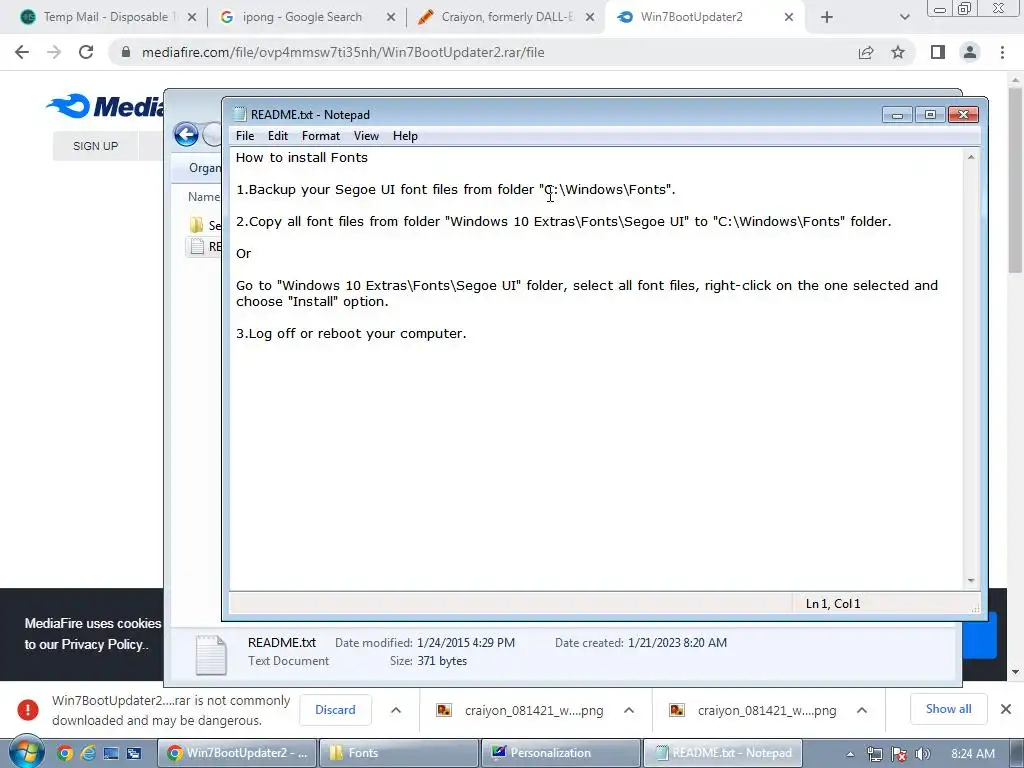Click the Notepad scrollbar up arrow
Image resolution: width=1024 pixels, height=768 pixels.
[971, 157]
